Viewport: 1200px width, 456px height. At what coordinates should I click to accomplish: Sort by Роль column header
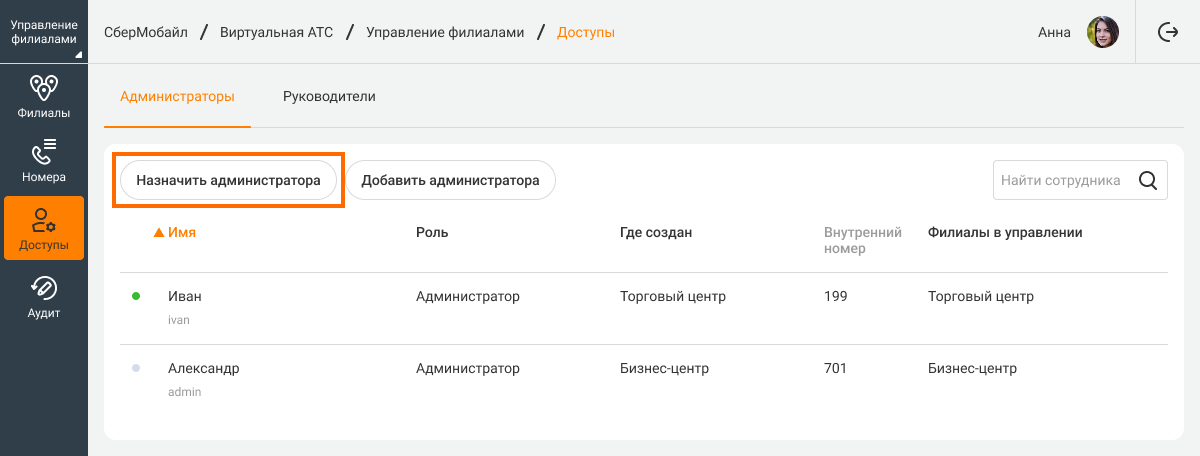(432, 233)
